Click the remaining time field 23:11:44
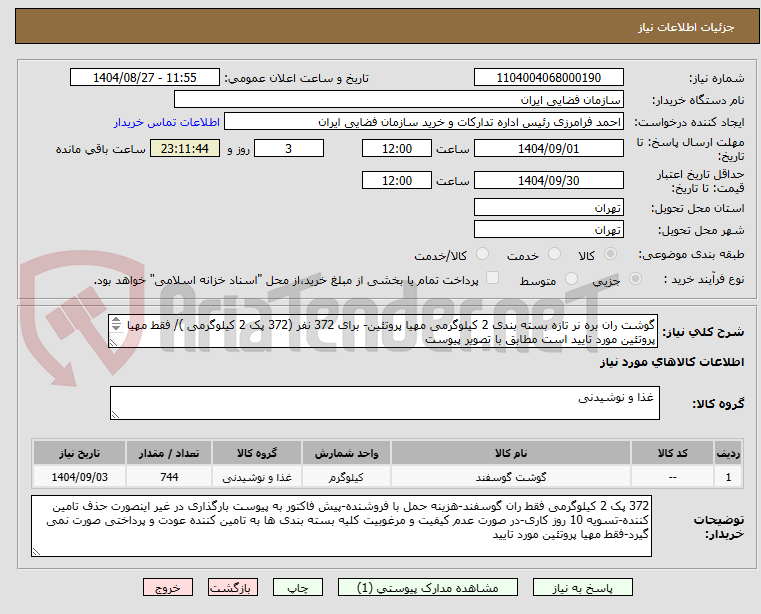Viewport: 761px width, 614px height. coord(185,149)
